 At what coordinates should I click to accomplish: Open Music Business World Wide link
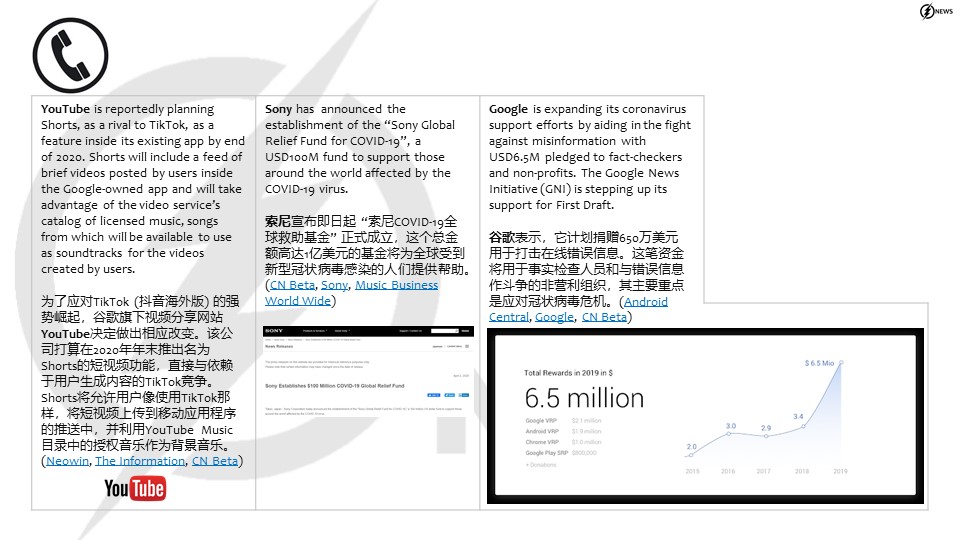coord(351,293)
